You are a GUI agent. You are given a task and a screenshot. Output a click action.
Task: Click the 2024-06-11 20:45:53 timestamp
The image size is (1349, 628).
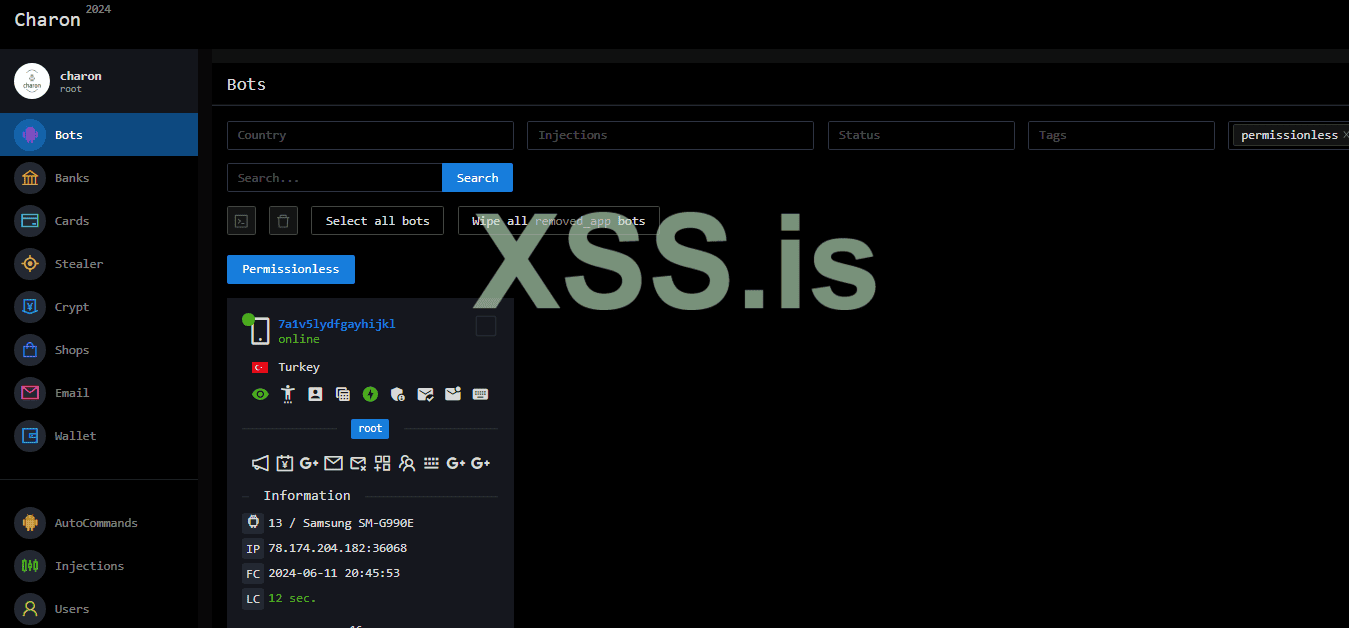coord(334,573)
